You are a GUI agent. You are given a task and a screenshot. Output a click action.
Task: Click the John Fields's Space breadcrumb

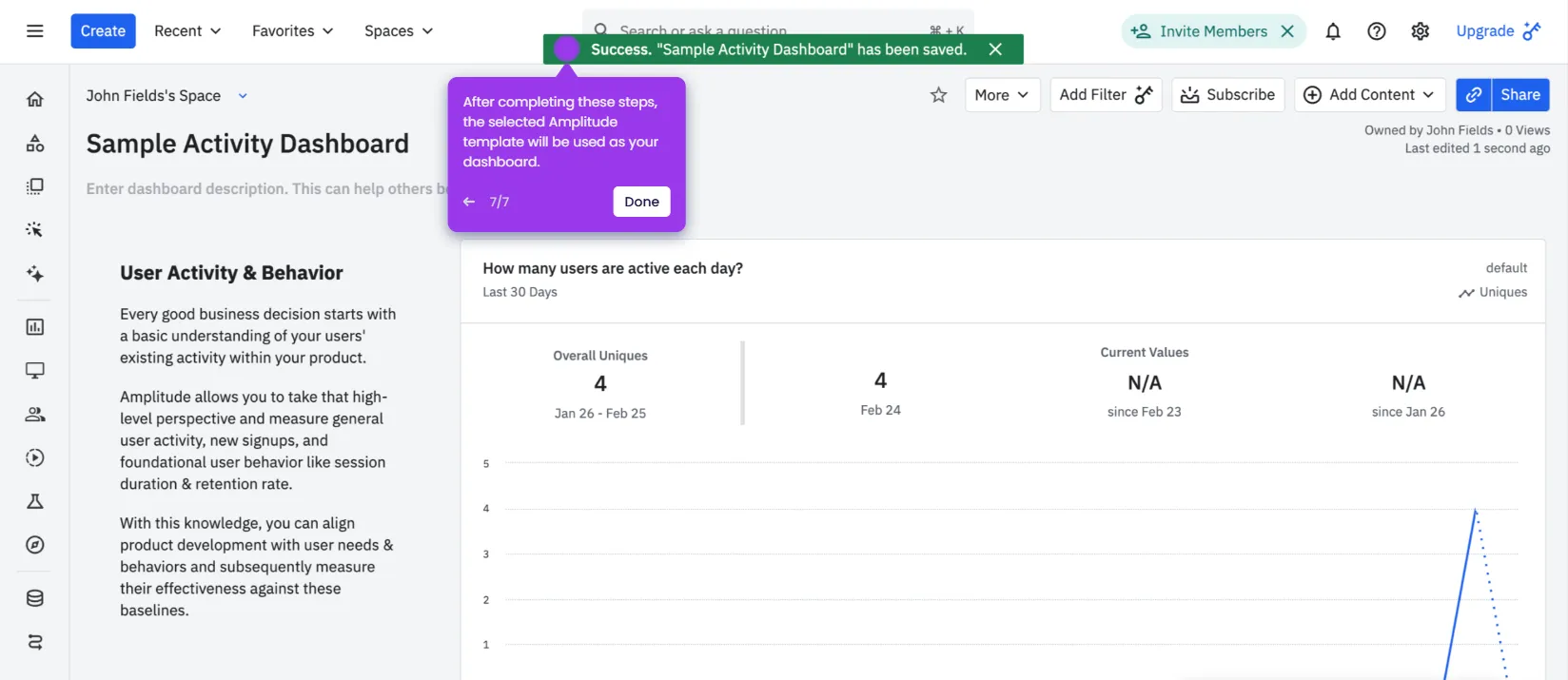click(153, 96)
